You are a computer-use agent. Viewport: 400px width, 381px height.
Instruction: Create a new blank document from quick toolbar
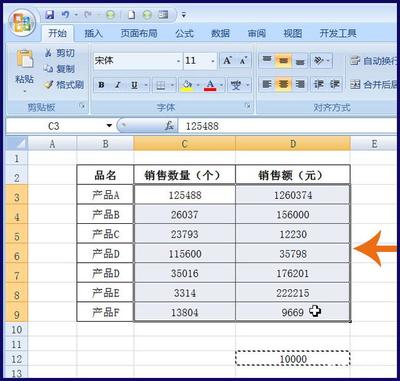(x=132, y=15)
